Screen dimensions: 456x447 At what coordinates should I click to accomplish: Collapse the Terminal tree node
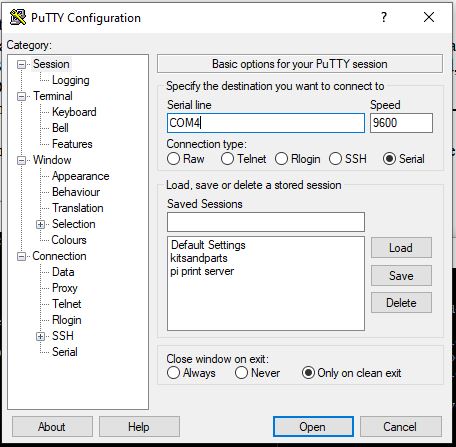pos(21,96)
